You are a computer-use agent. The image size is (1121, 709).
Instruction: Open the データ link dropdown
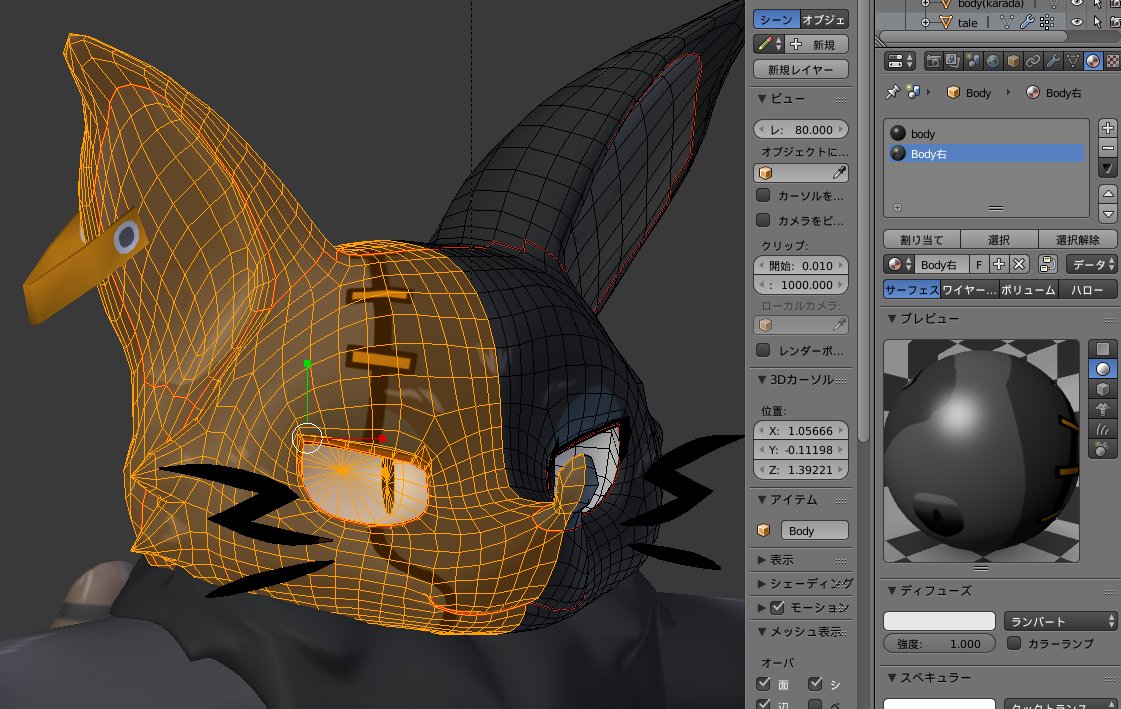(x=1091, y=264)
